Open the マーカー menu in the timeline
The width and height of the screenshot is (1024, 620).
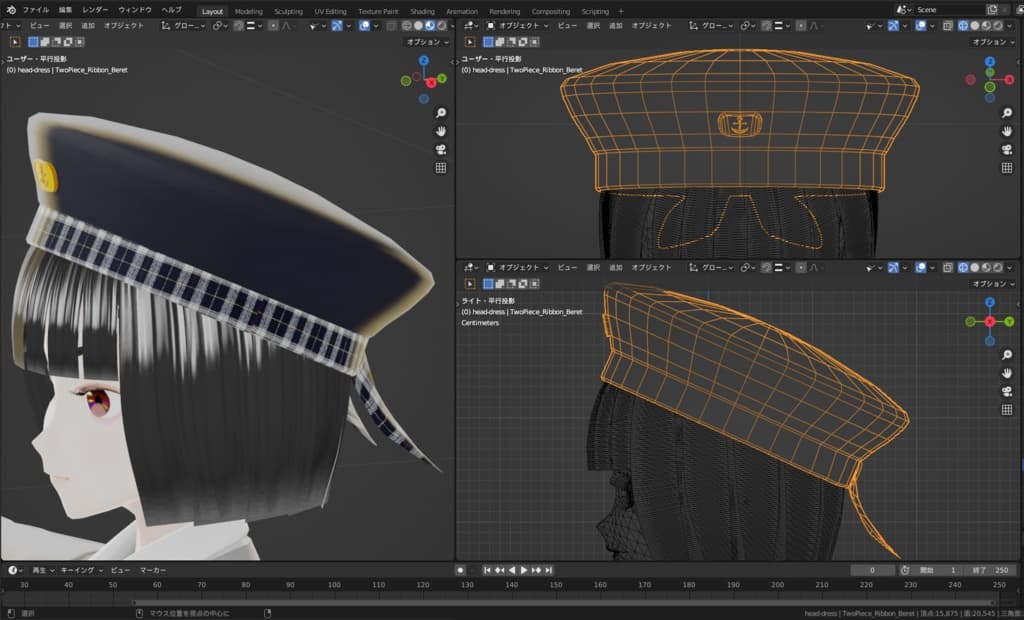point(153,570)
